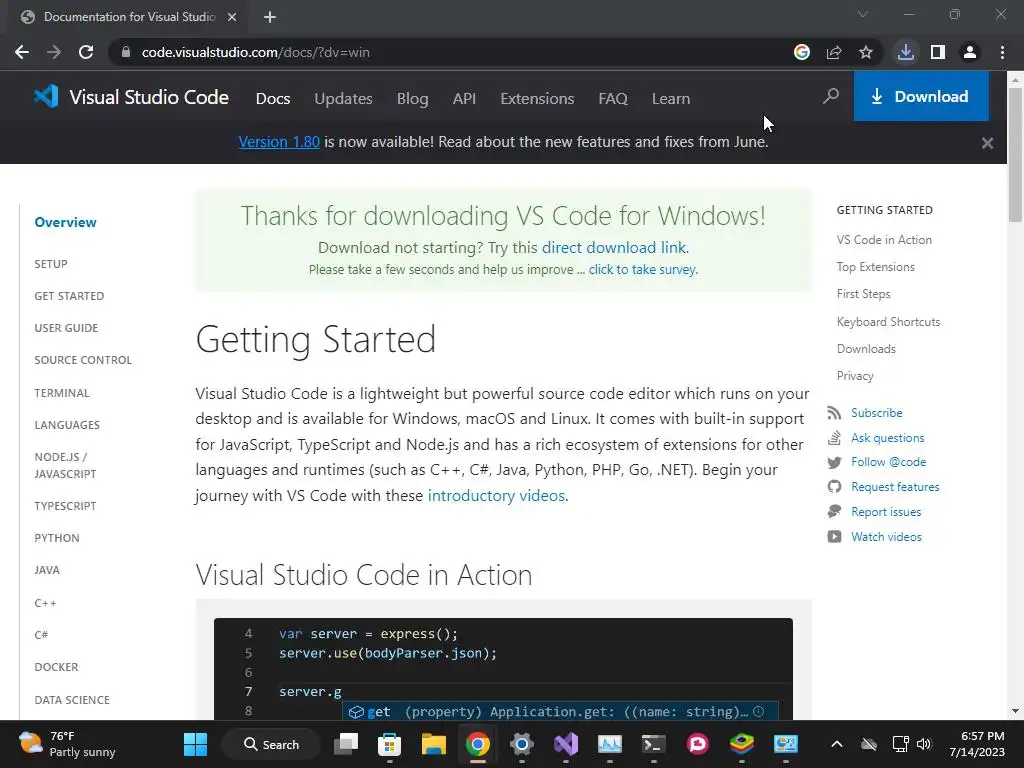Open the taskbar volume icon
1024x768 pixels.
(924, 744)
